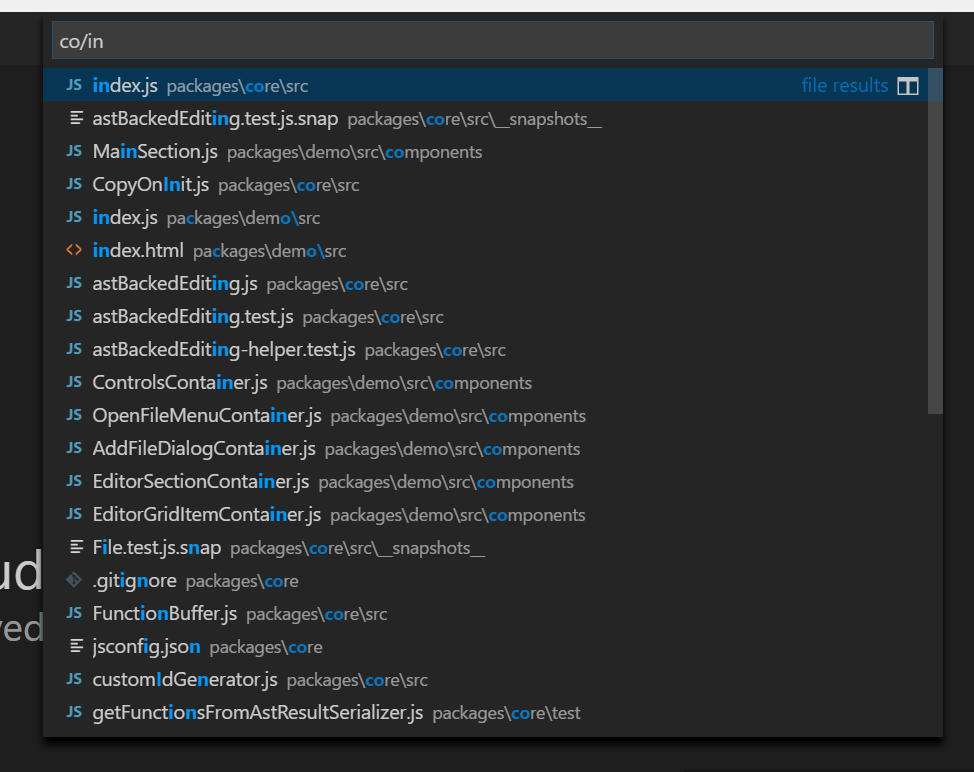Click the JS icon beside astBackedEditing.js

(x=74, y=283)
